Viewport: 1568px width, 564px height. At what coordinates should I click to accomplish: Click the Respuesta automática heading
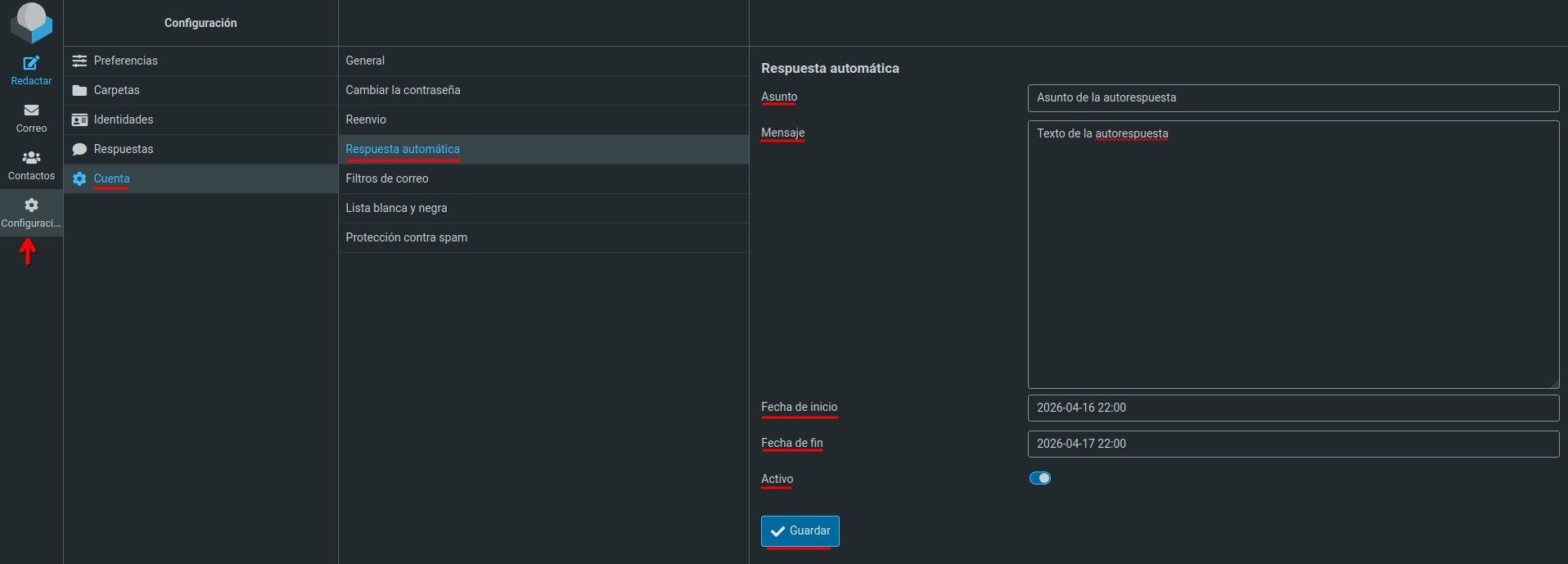tap(830, 68)
